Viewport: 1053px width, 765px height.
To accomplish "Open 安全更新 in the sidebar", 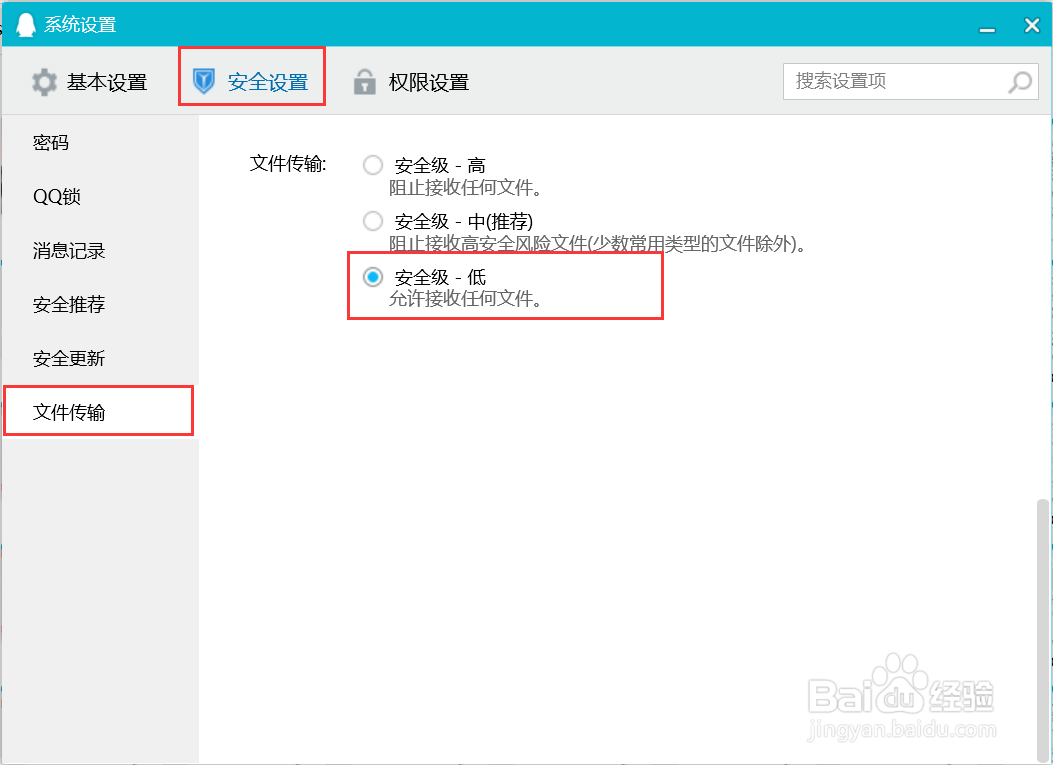I will 101,358.
